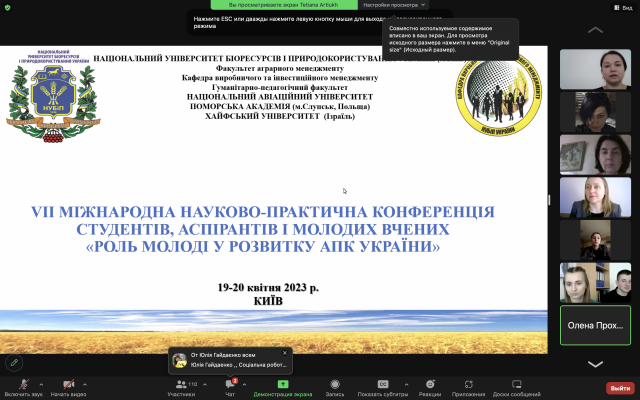Open Приложения apps panel

tap(468, 388)
